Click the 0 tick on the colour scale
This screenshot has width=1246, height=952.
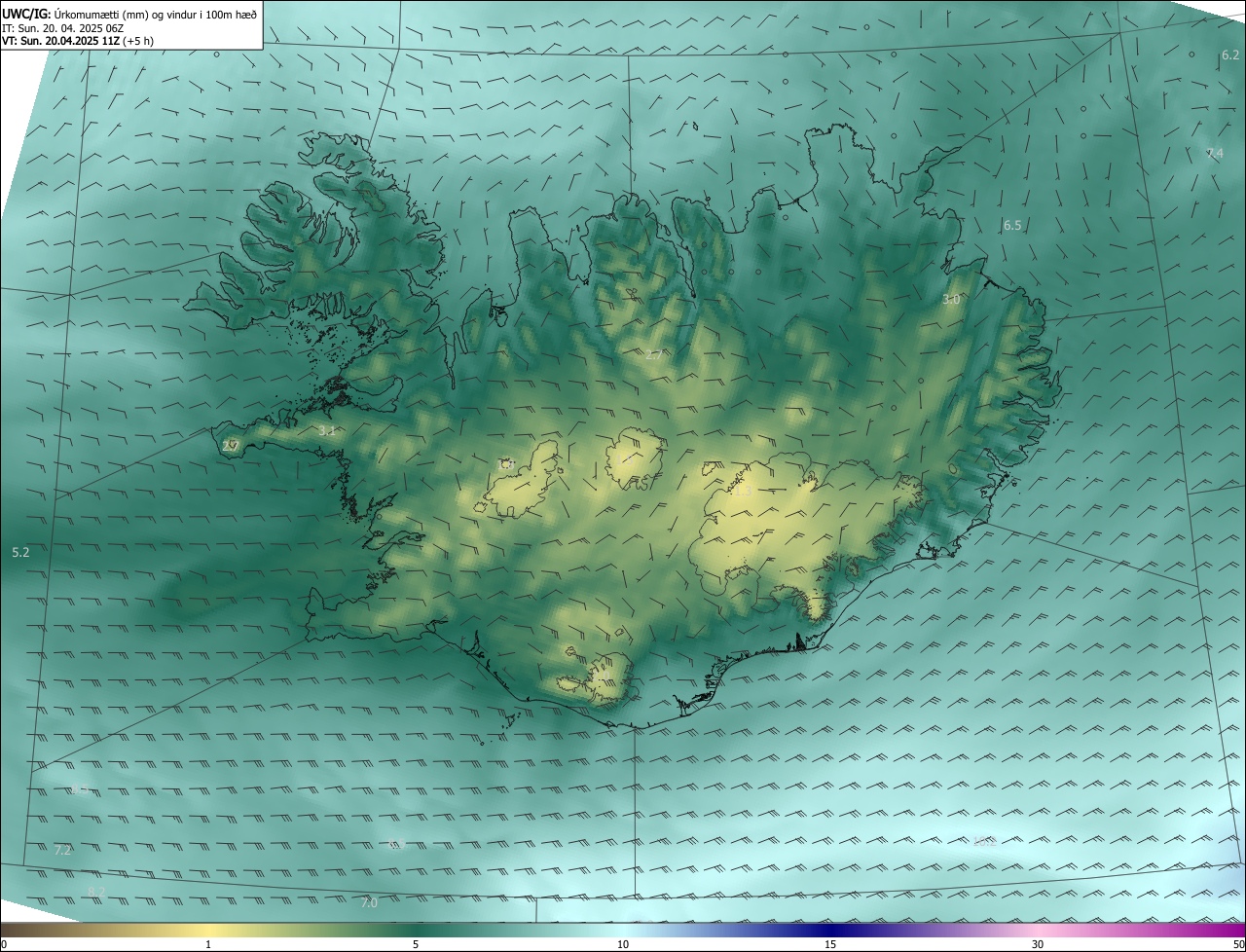(x=4, y=944)
